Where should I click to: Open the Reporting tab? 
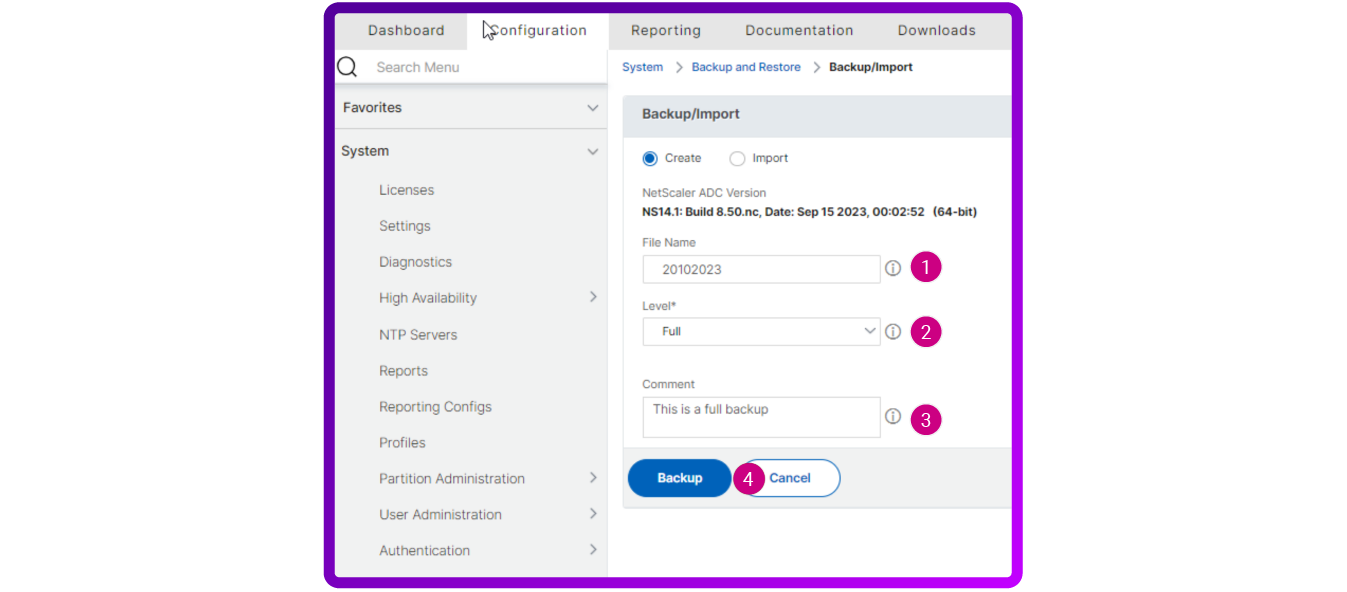pos(666,30)
